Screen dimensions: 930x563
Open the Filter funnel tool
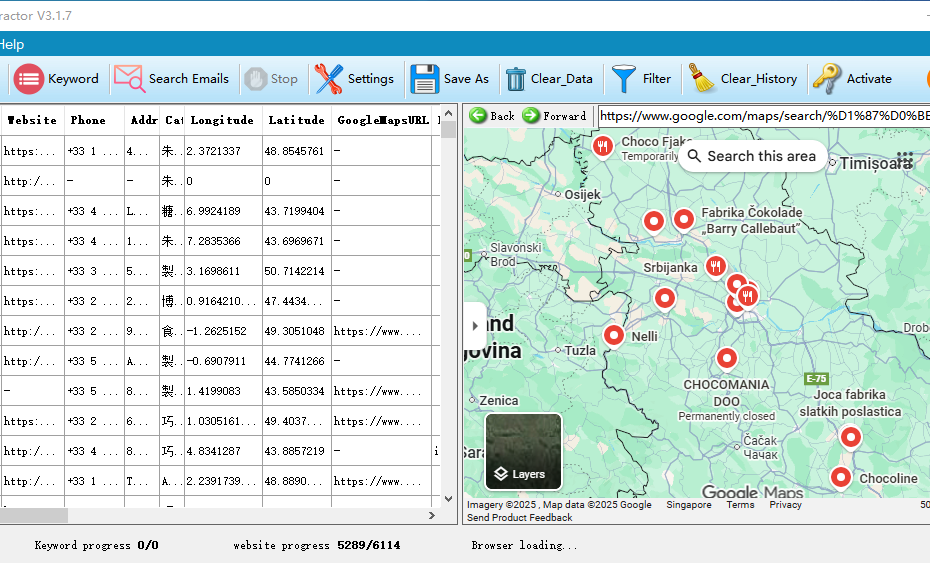pyautogui.click(x=624, y=79)
